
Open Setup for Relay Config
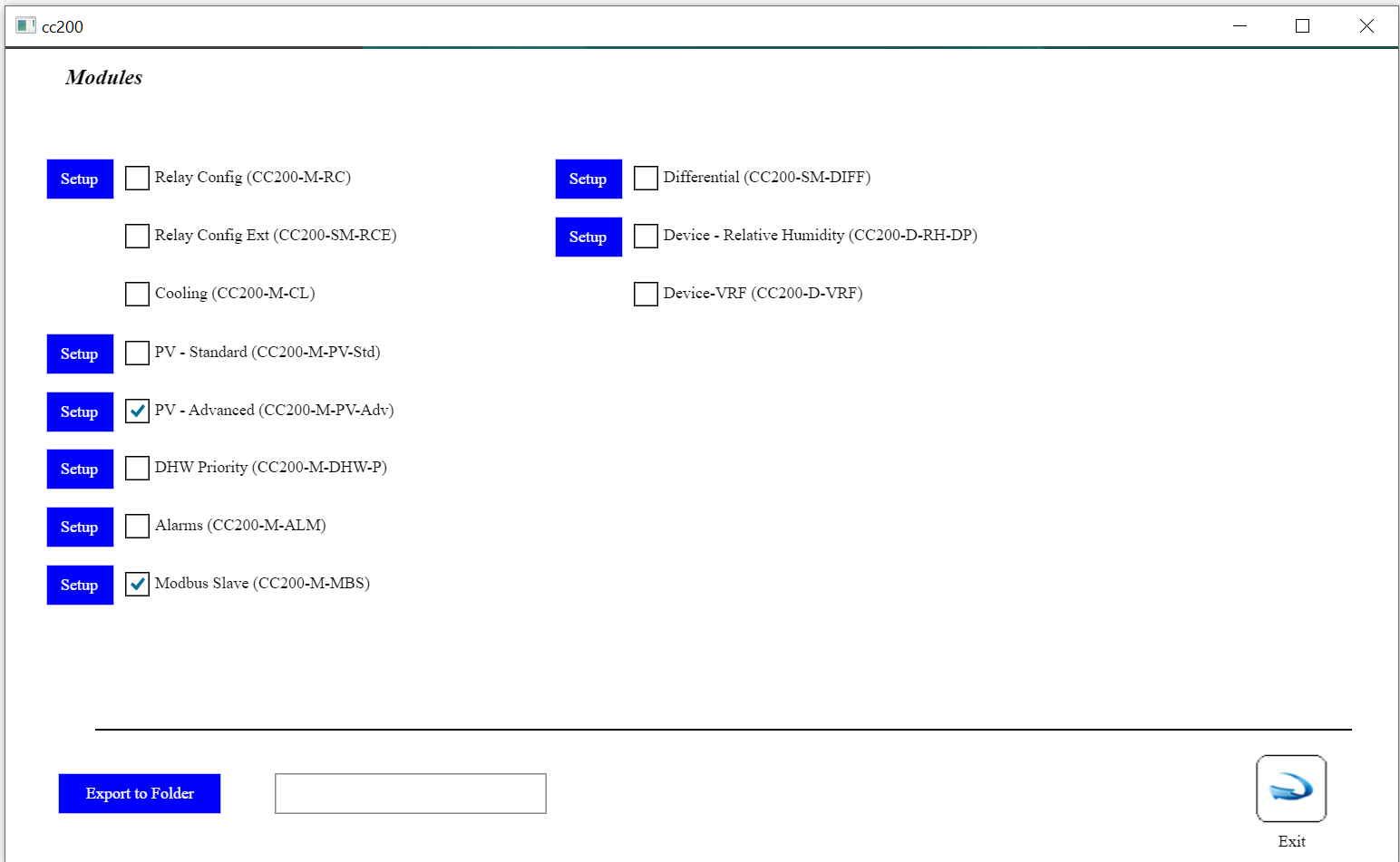click(x=80, y=179)
